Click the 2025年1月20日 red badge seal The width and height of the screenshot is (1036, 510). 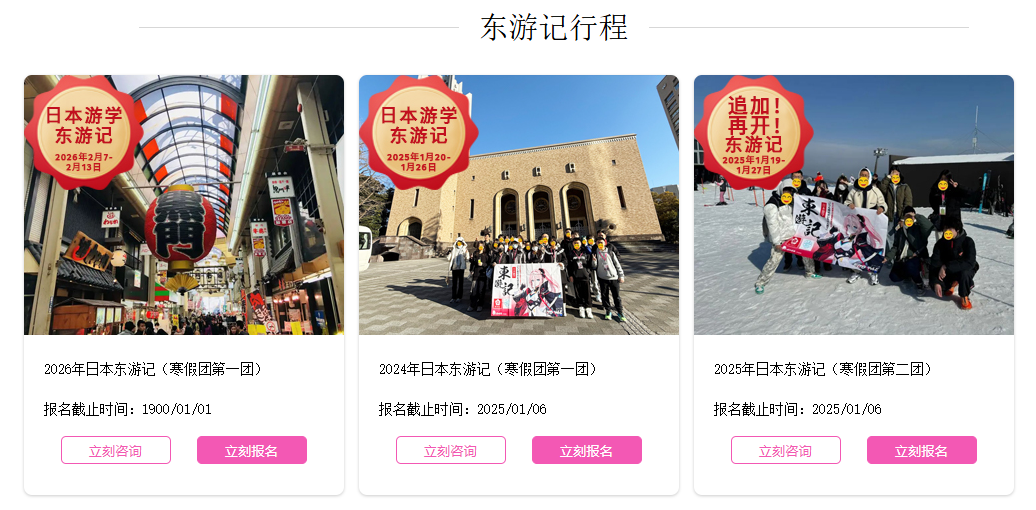tap(418, 133)
